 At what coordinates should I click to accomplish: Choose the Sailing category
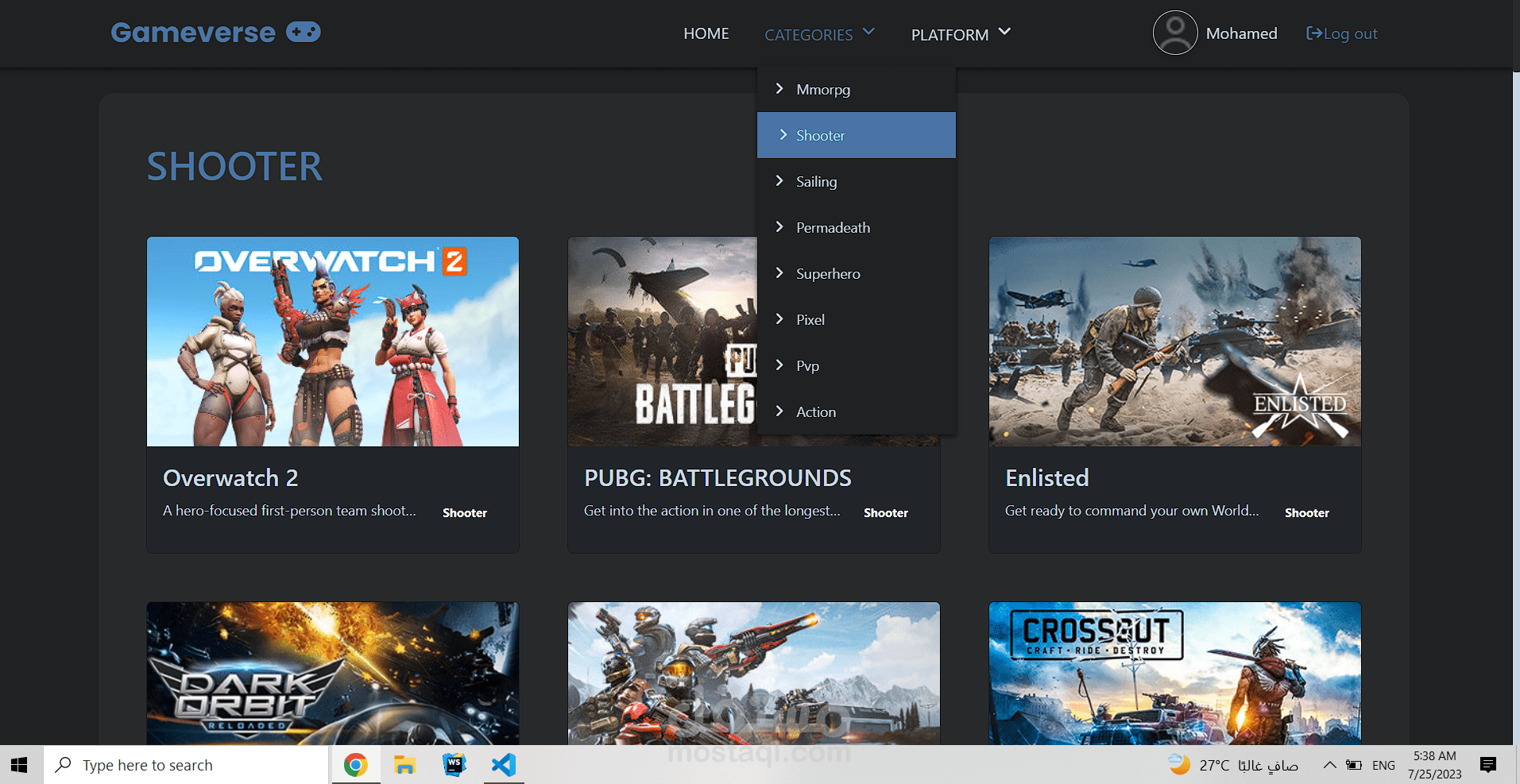pyautogui.click(x=857, y=181)
